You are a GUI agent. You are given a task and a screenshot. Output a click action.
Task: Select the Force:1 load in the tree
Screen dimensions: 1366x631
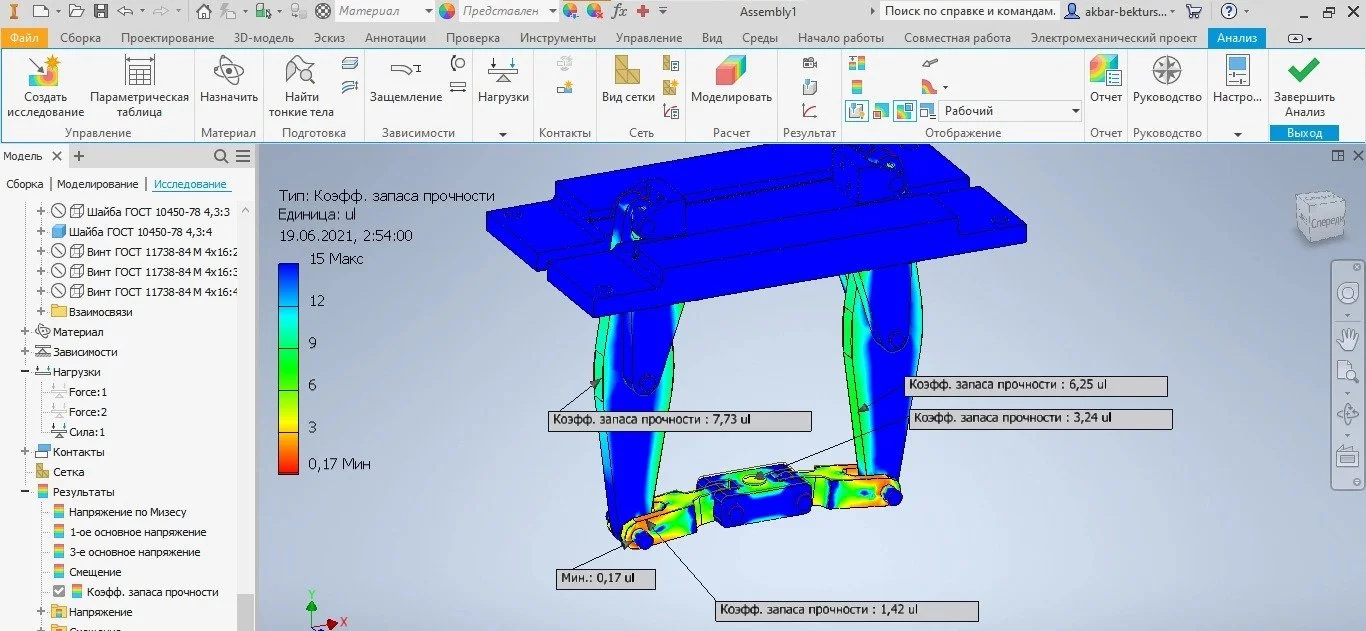[x=87, y=392]
